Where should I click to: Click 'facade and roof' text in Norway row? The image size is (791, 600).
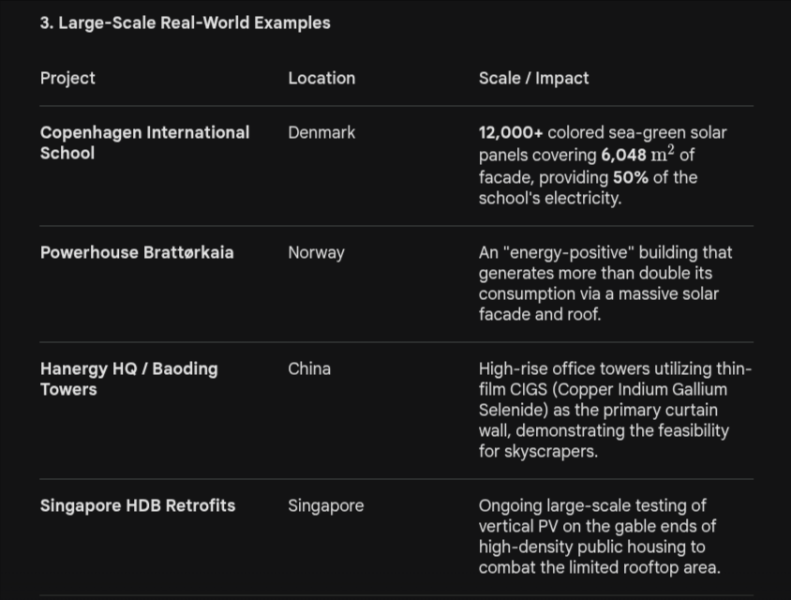point(540,314)
